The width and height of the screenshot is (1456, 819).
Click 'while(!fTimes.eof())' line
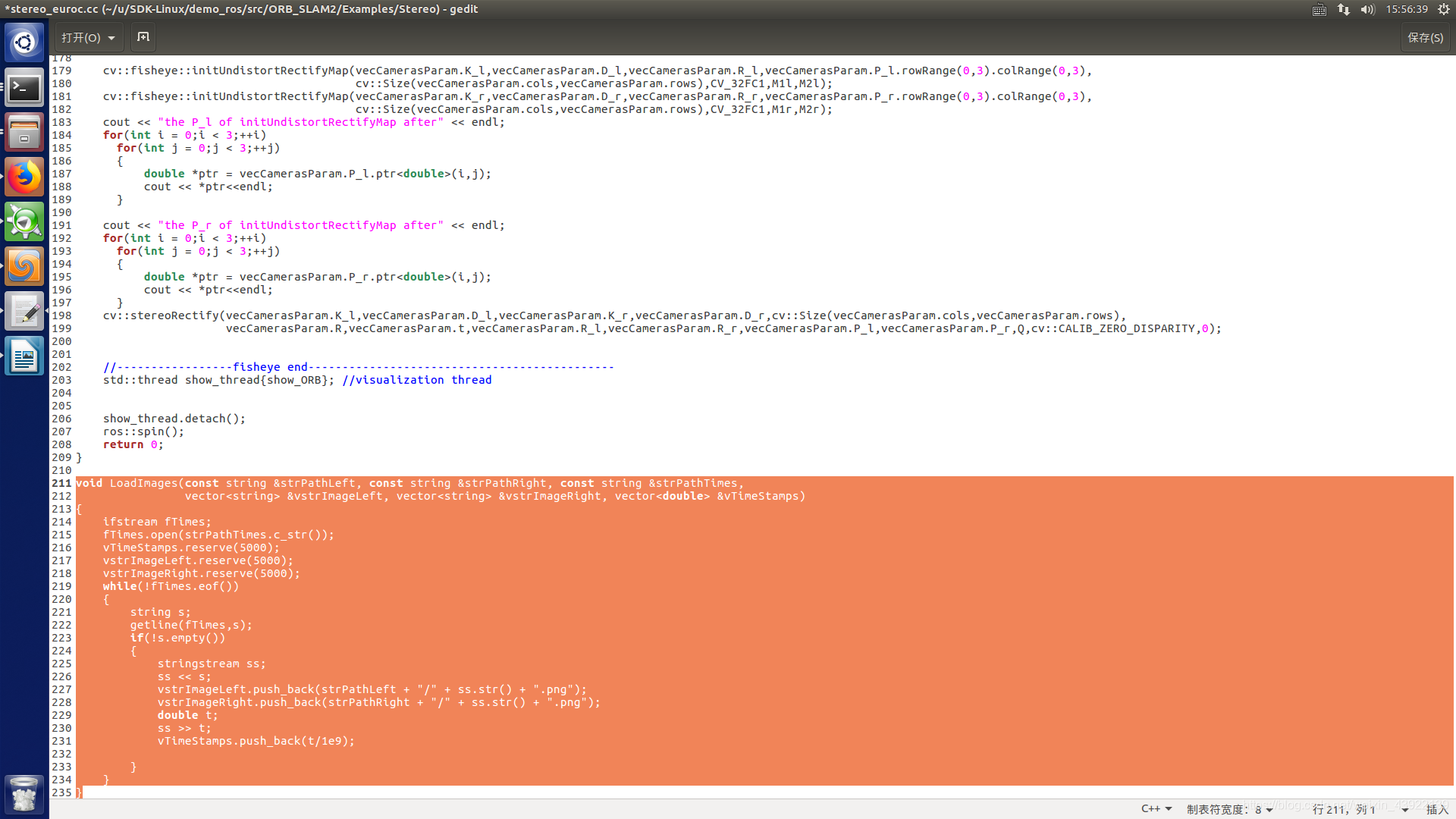(171, 586)
